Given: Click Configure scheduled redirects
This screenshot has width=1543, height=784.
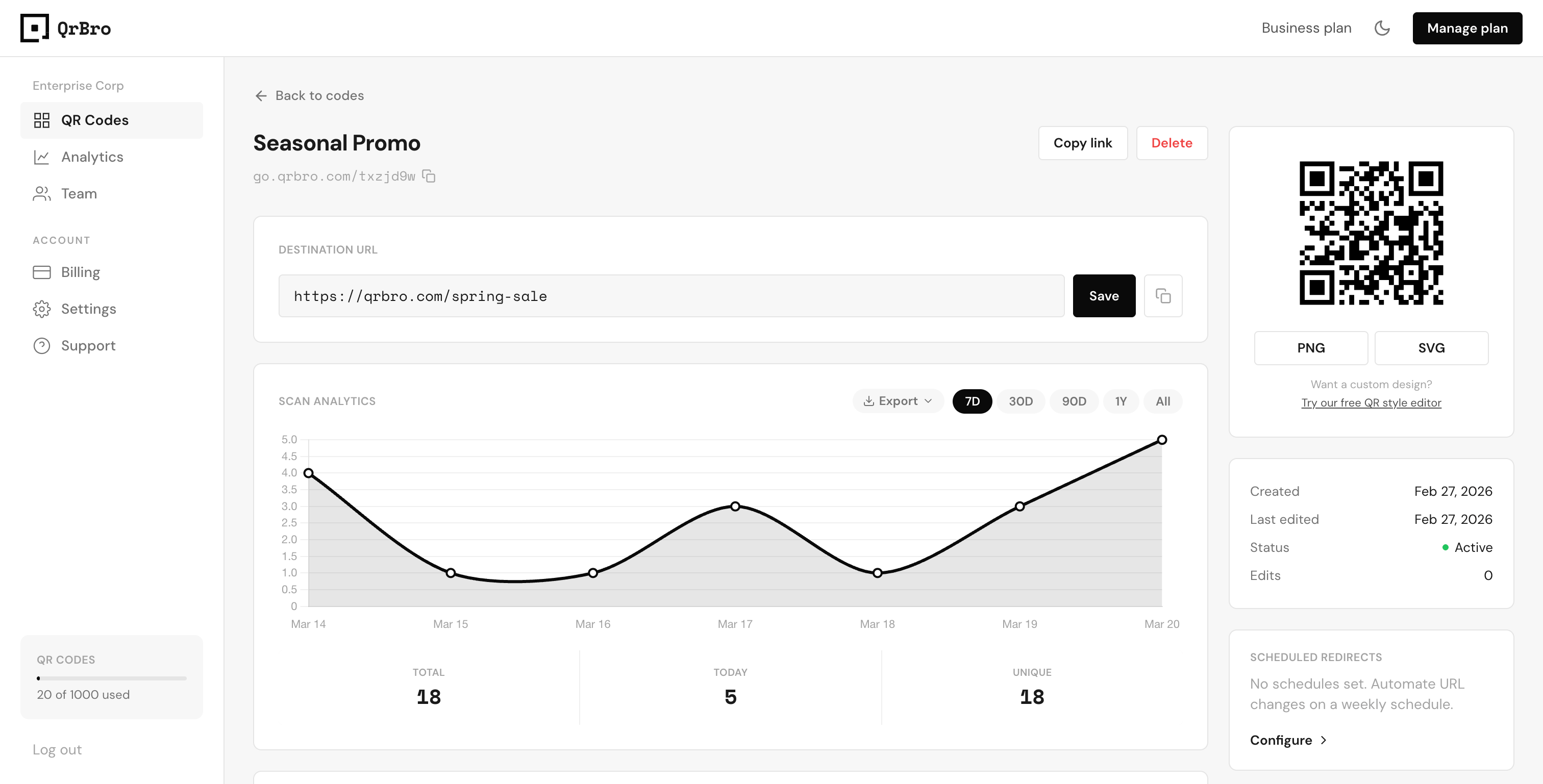Looking at the screenshot, I should pyautogui.click(x=1288, y=740).
